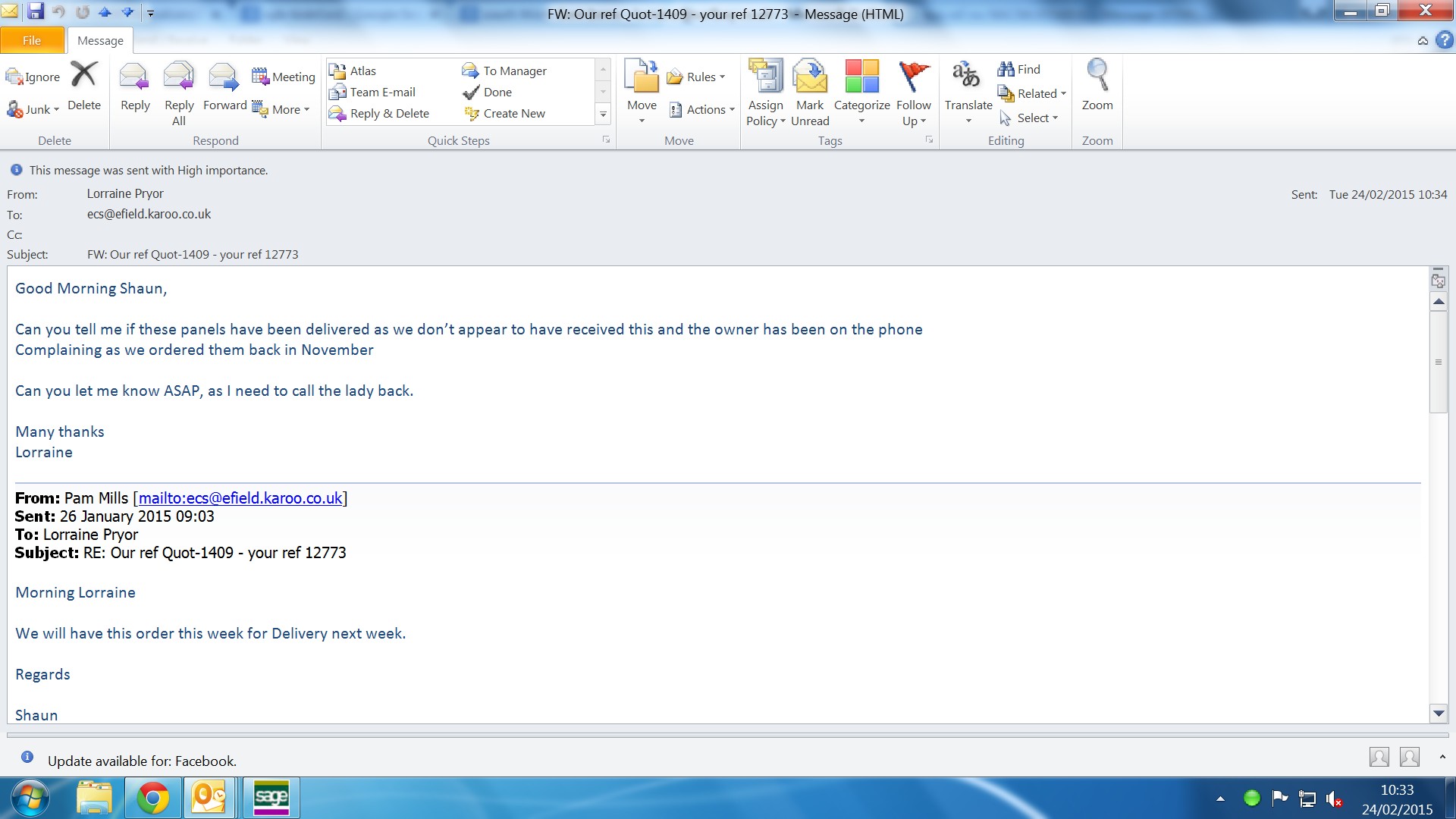1456x819 pixels.
Task: Click the Find binoculars icon
Action: pyautogui.click(x=1006, y=69)
